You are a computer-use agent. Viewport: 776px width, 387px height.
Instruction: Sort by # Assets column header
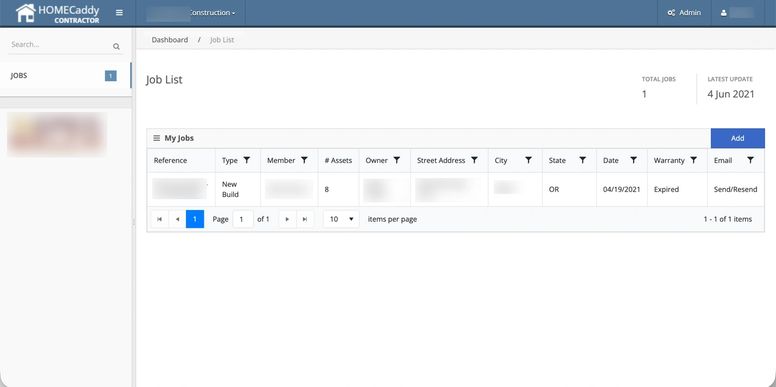pyautogui.click(x=339, y=160)
